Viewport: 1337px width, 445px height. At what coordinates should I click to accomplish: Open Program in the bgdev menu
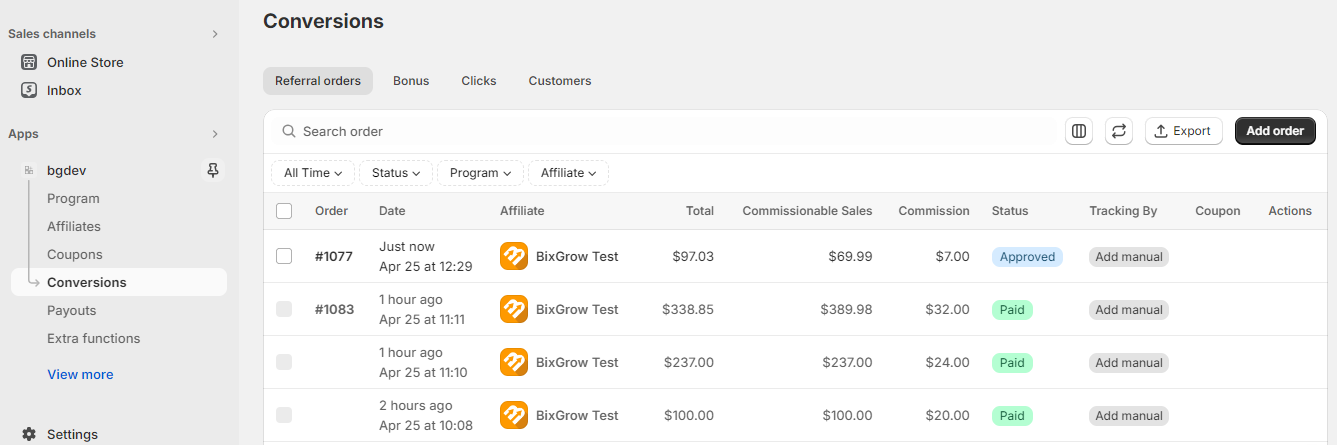(x=73, y=198)
